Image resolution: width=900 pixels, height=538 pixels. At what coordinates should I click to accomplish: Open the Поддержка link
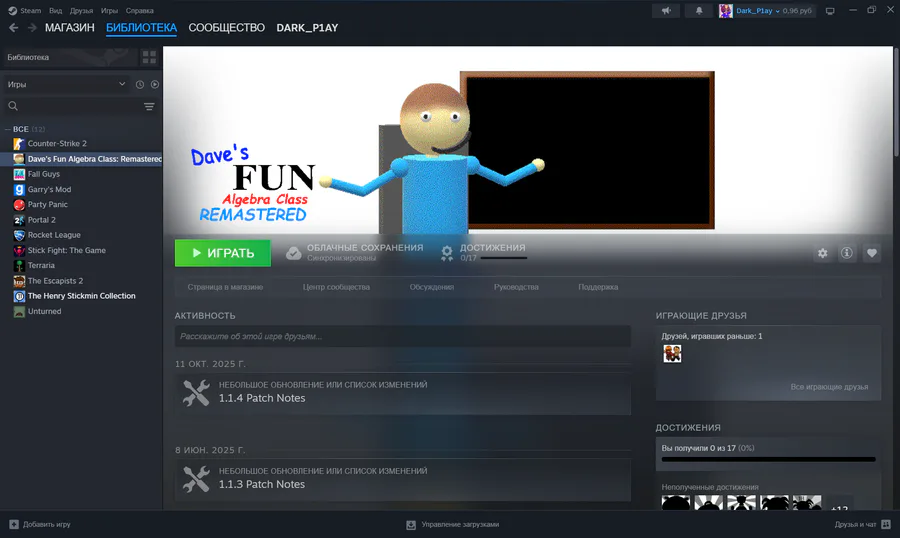[598, 287]
